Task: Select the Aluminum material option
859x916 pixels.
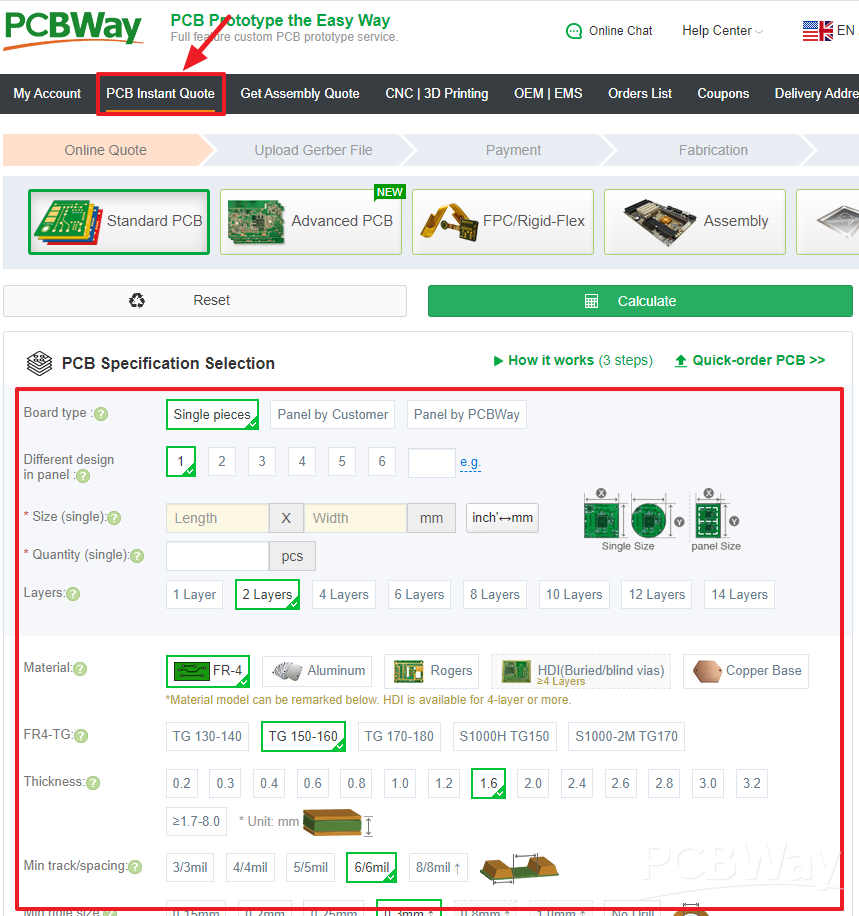Action: coord(316,671)
